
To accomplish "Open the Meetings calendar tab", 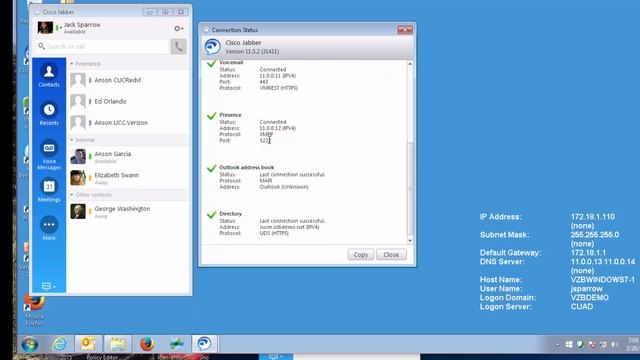I will [49, 191].
